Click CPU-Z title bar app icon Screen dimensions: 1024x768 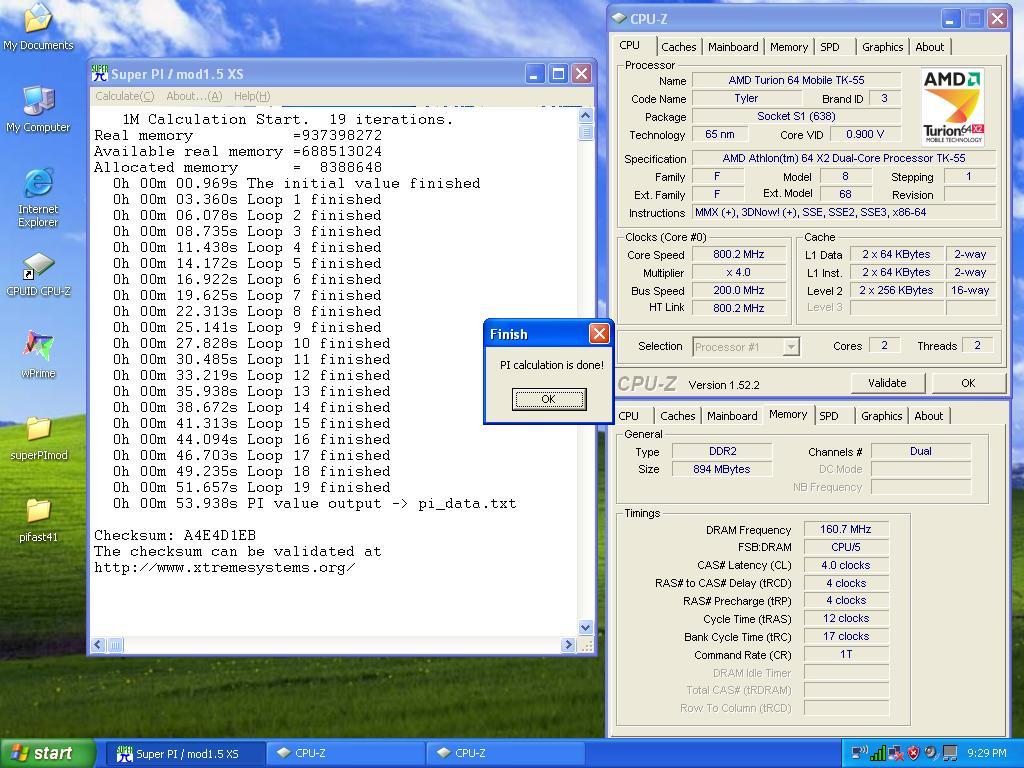pos(618,18)
